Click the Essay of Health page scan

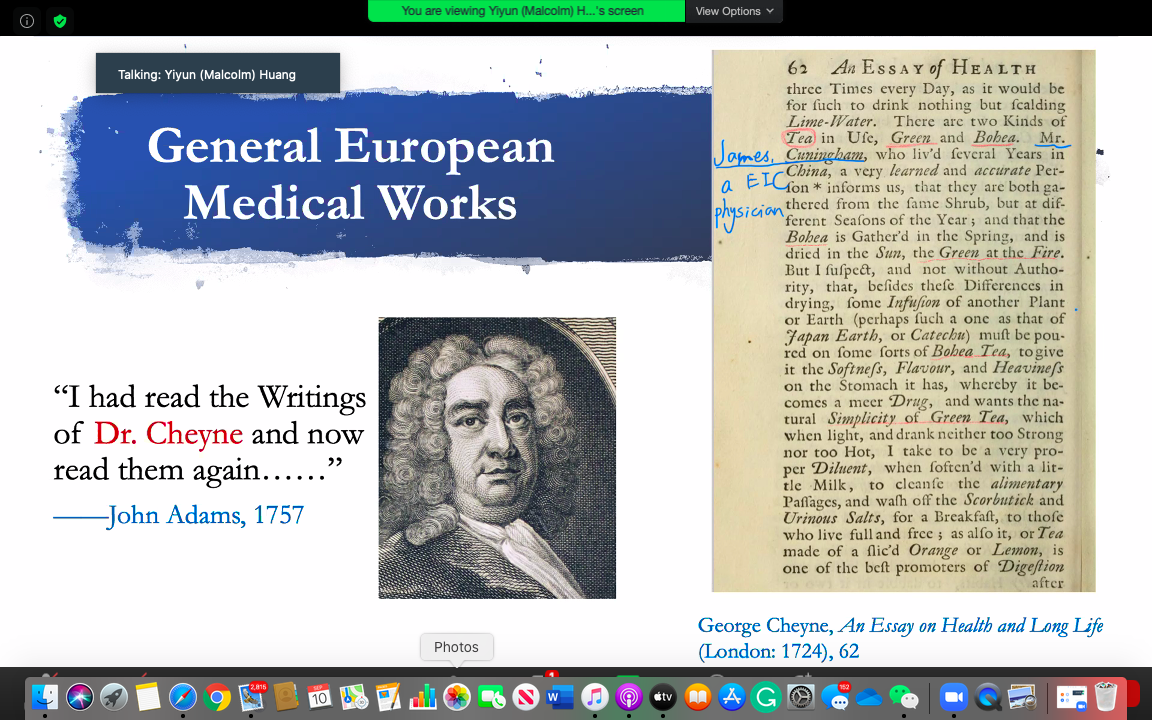(x=903, y=321)
